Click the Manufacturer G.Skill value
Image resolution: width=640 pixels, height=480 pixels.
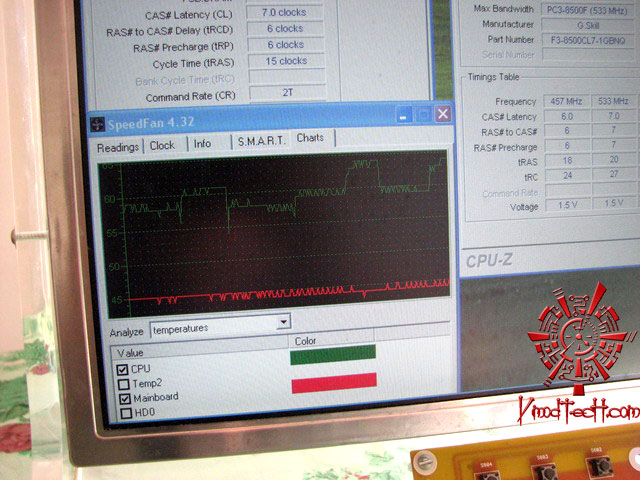[588, 25]
